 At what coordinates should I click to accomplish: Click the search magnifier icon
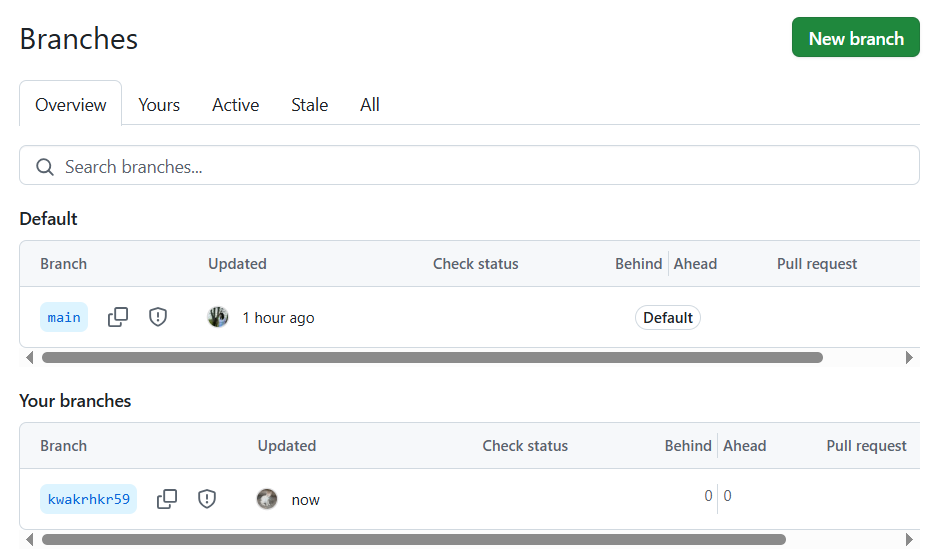click(x=45, y=167)
